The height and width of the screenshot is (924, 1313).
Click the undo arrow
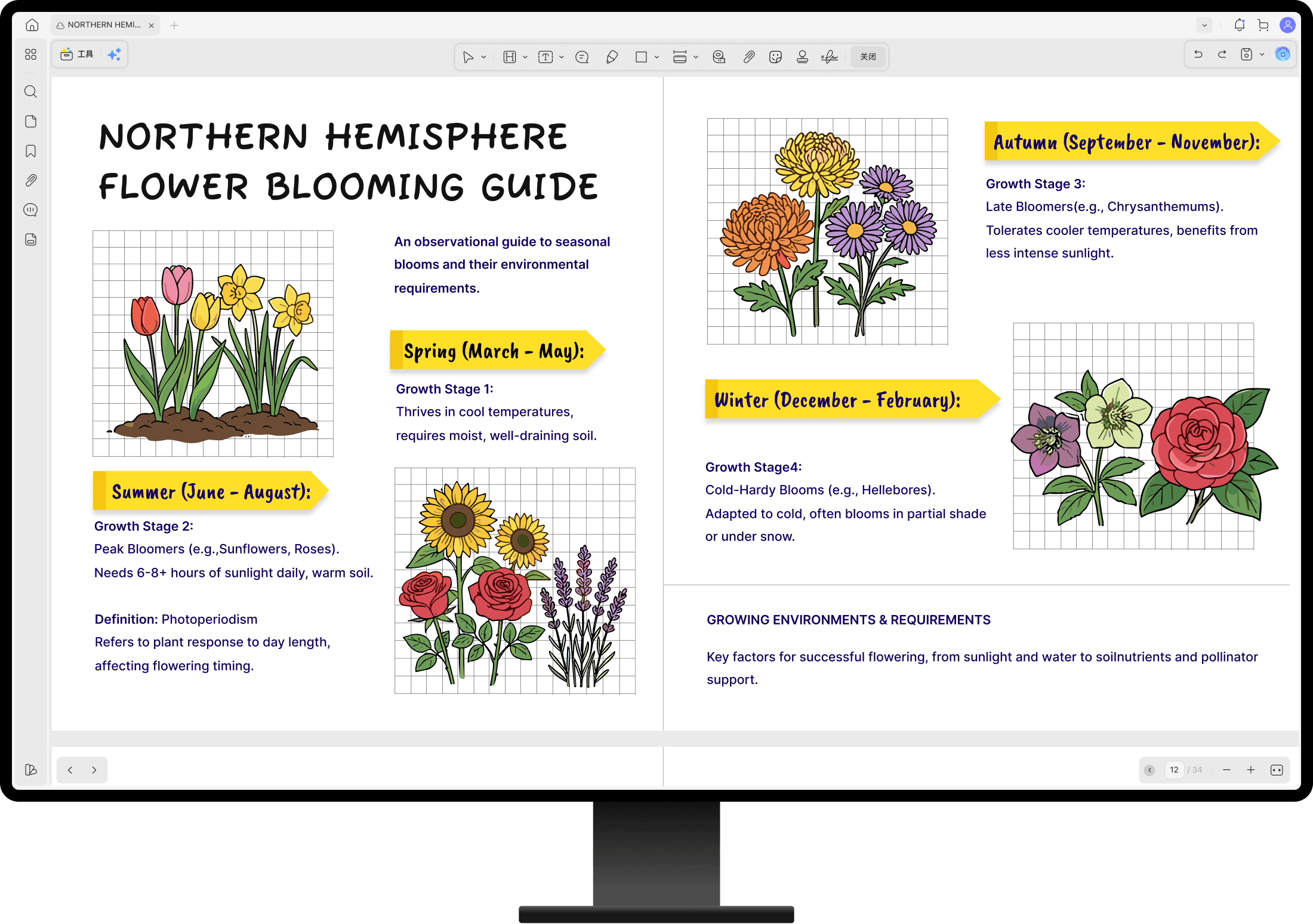1198,54
